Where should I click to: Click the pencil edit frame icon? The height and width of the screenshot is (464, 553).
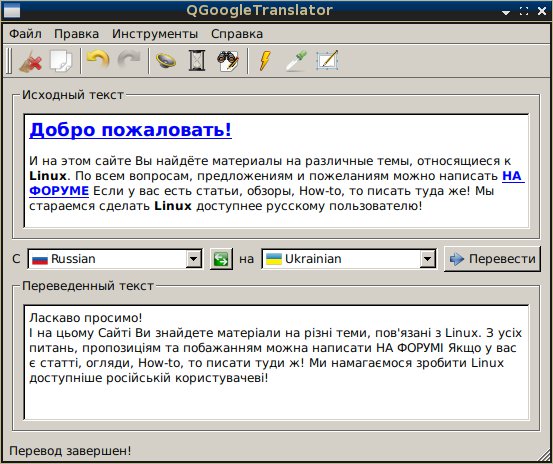click(x=327, y=61)
